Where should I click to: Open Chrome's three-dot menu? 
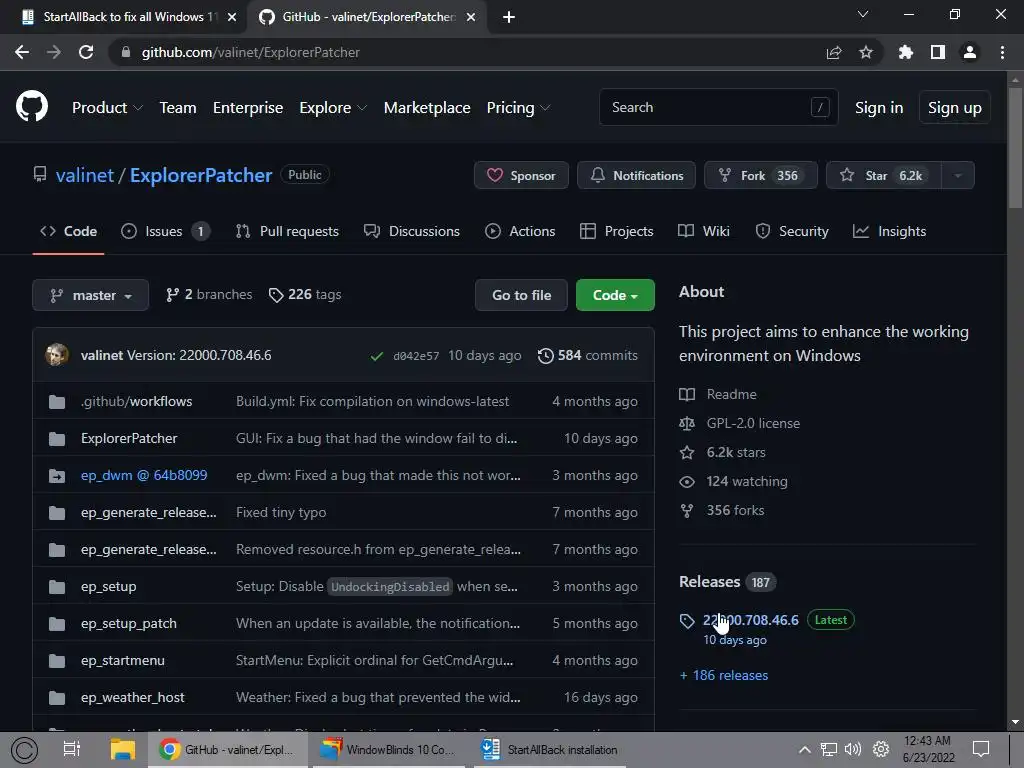(1002, 52)
